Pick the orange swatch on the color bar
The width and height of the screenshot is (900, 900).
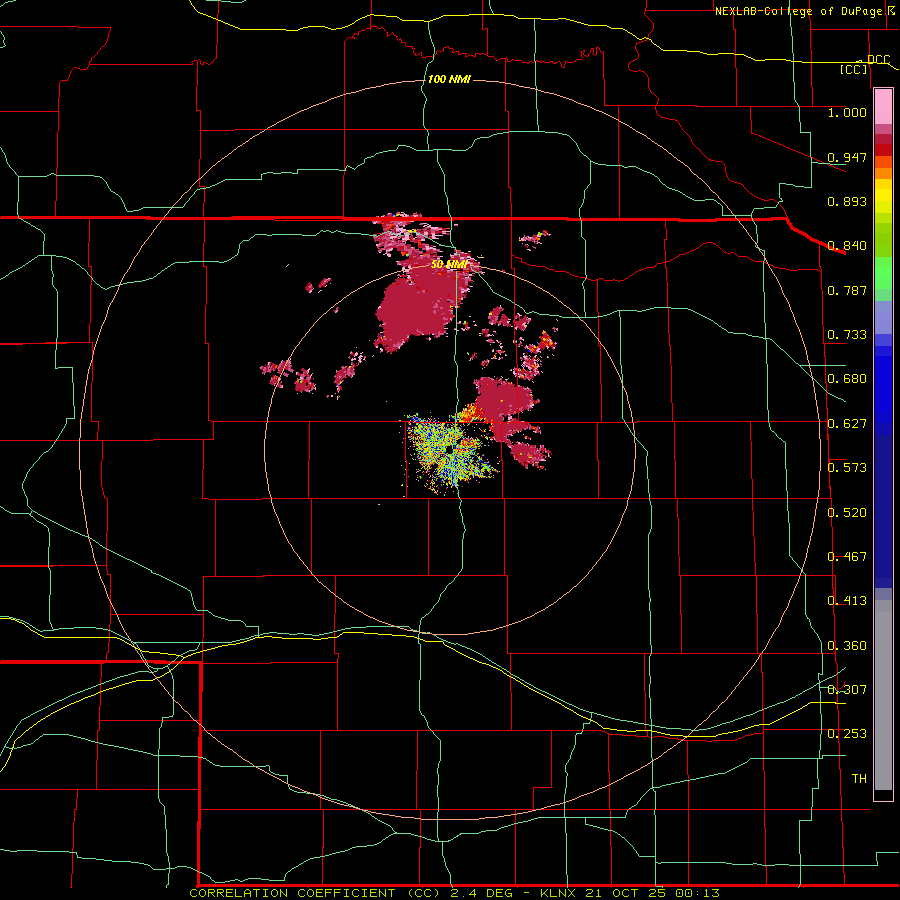click(x=883, y=173)
